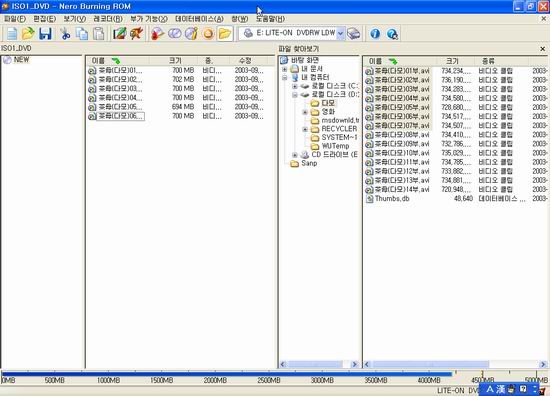Click the orange disc icon in toolbar

click(208, 34)
